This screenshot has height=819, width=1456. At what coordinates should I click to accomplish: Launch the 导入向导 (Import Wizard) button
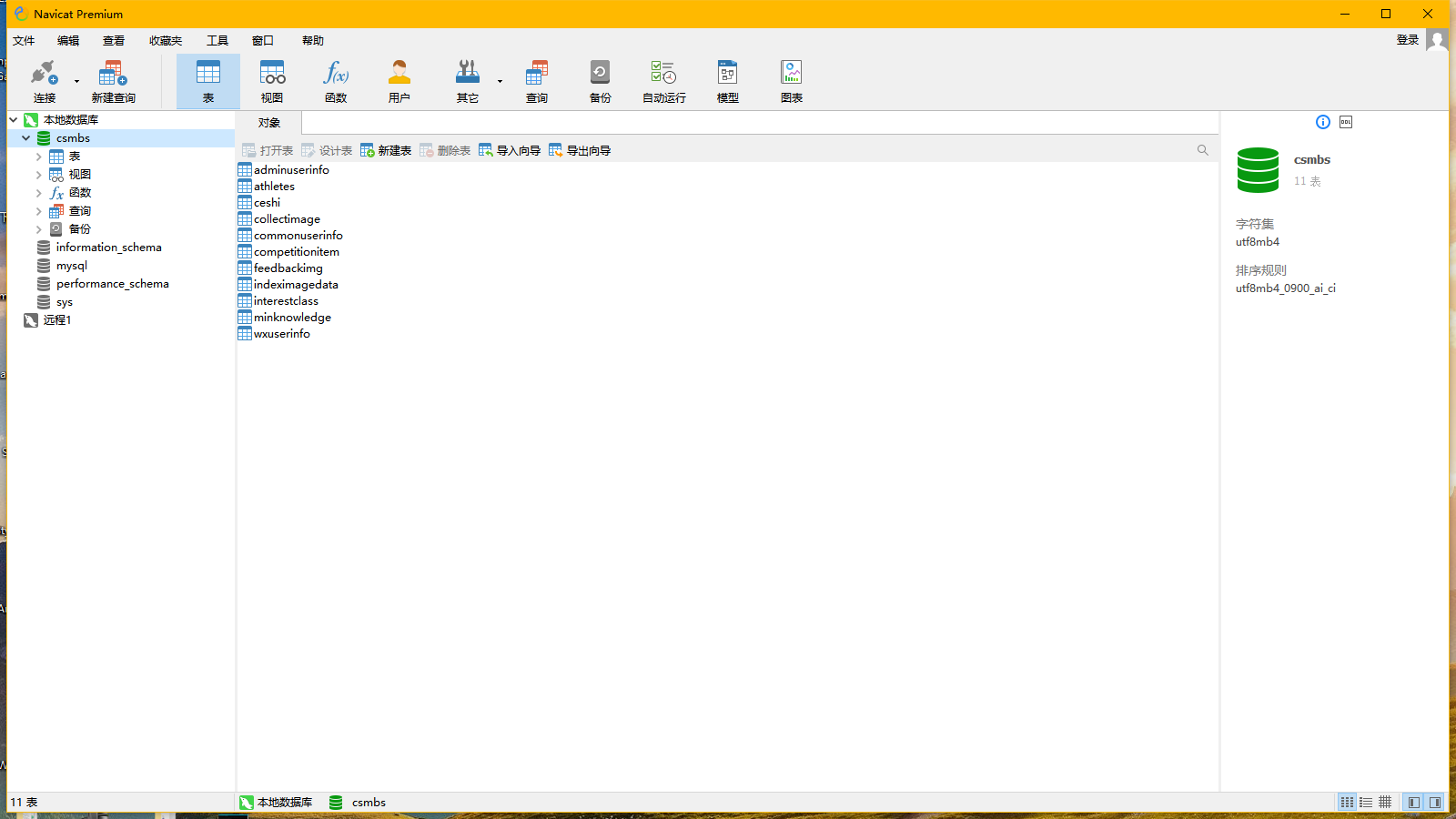510,151
